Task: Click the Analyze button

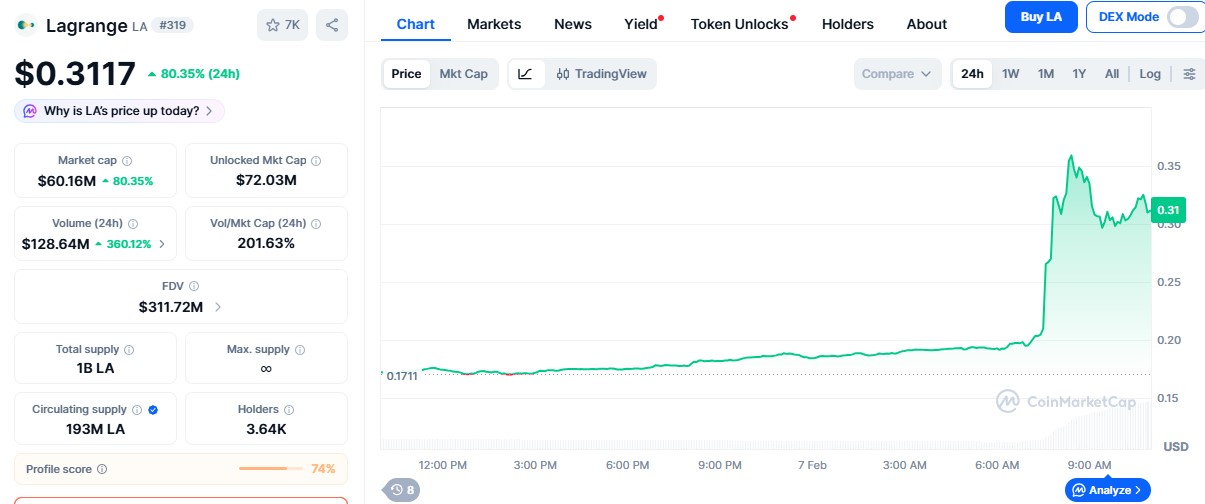Action: pyautogui.click(x=1108, y=490)
